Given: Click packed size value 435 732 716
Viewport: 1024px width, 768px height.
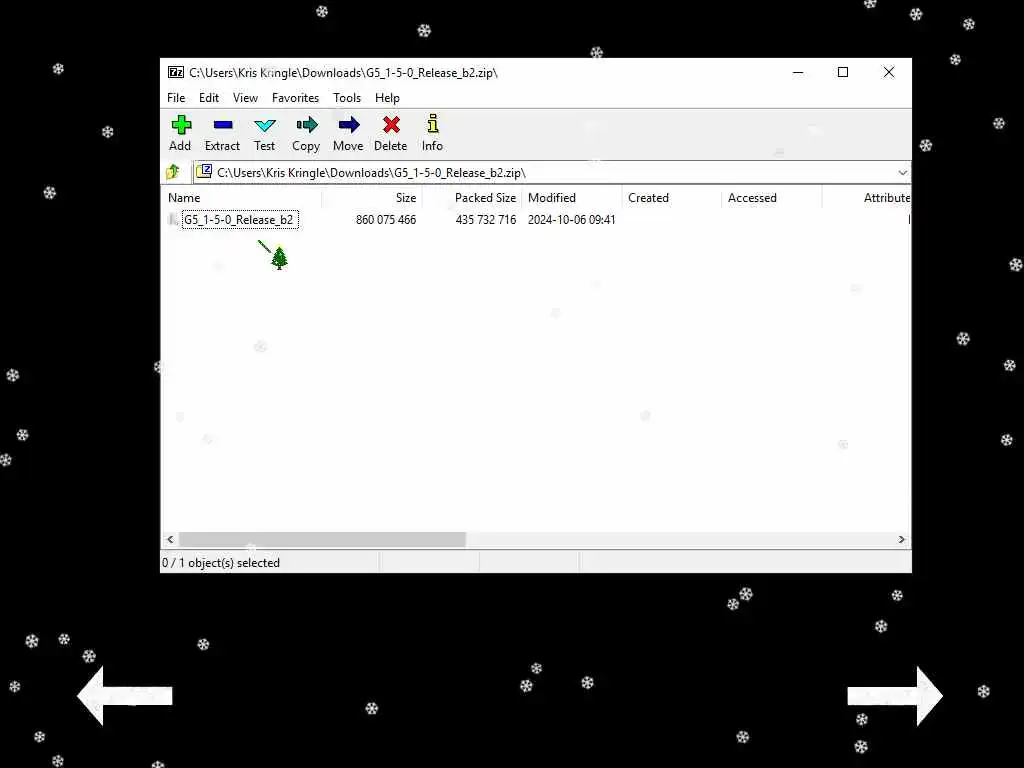Looking at the screenshot, I should click(x=486, y=220).
